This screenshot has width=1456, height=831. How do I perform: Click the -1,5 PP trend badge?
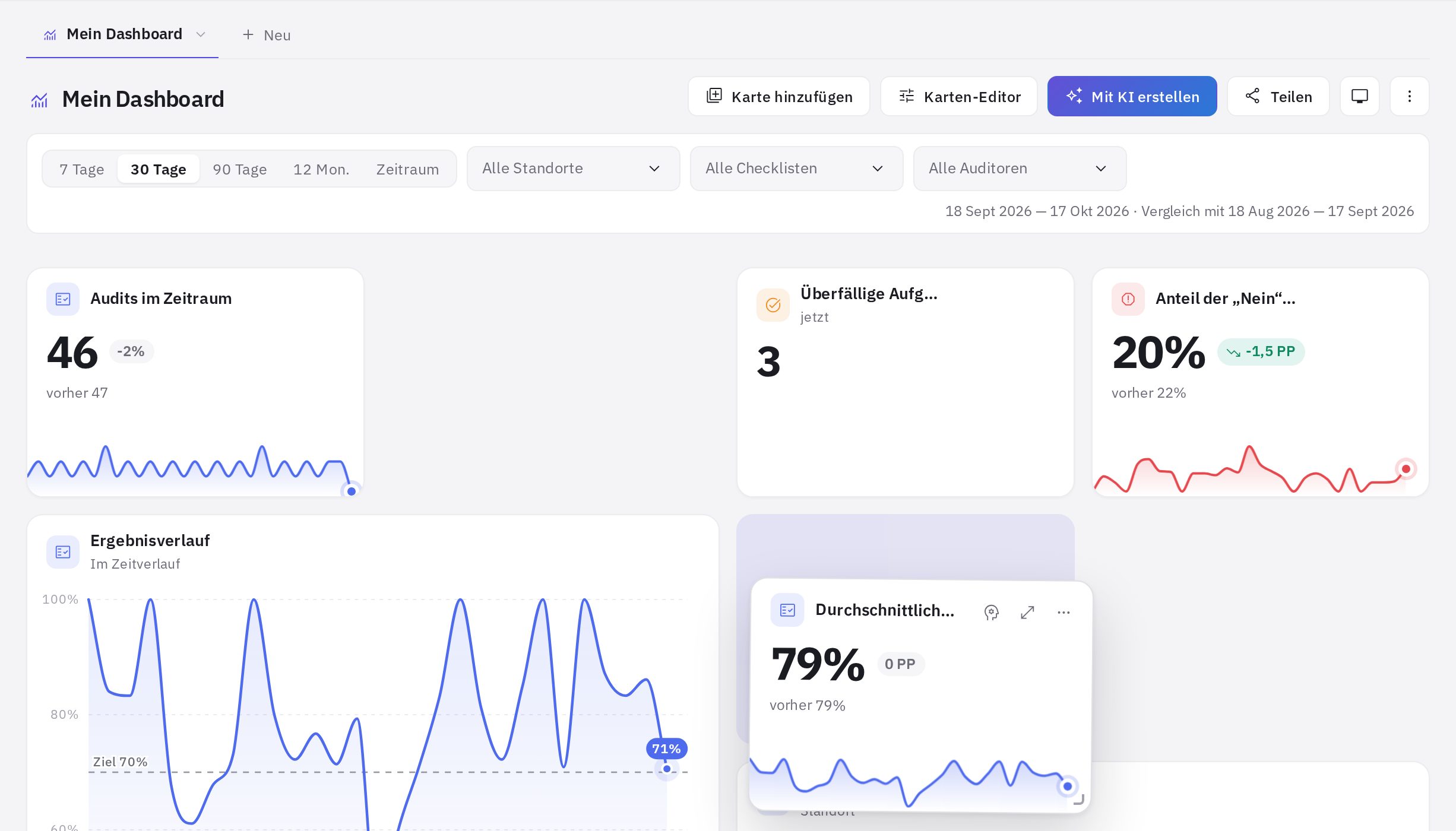(1261, 352)
